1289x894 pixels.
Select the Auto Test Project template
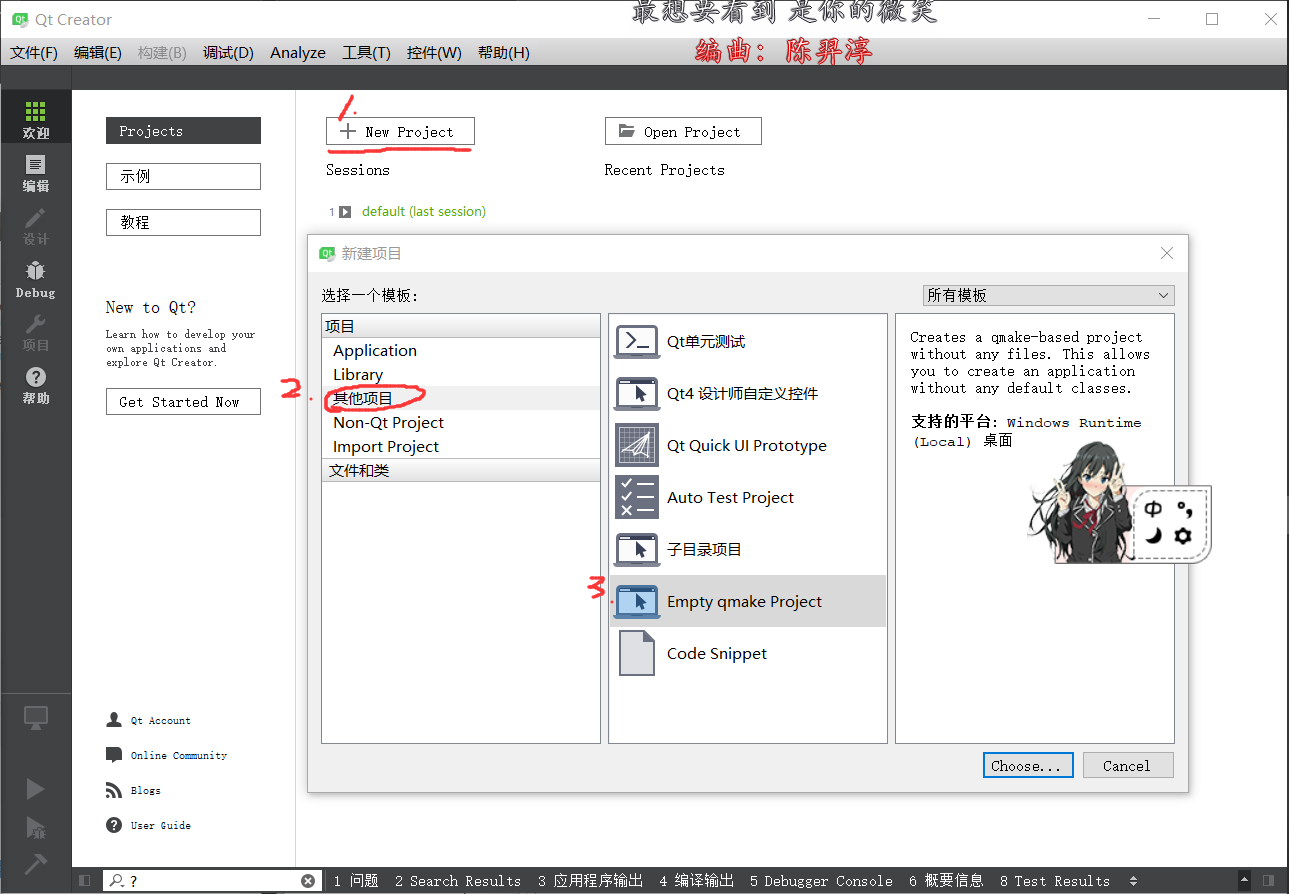coord(747,497)
